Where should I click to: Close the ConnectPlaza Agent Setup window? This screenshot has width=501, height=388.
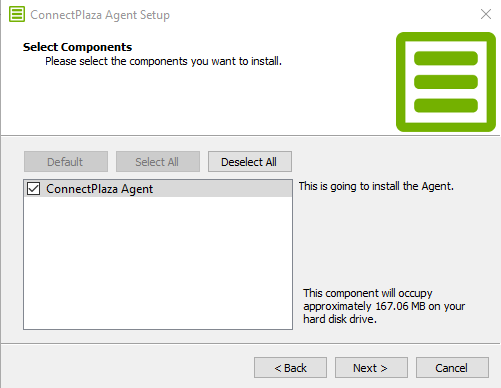[486, 14]
